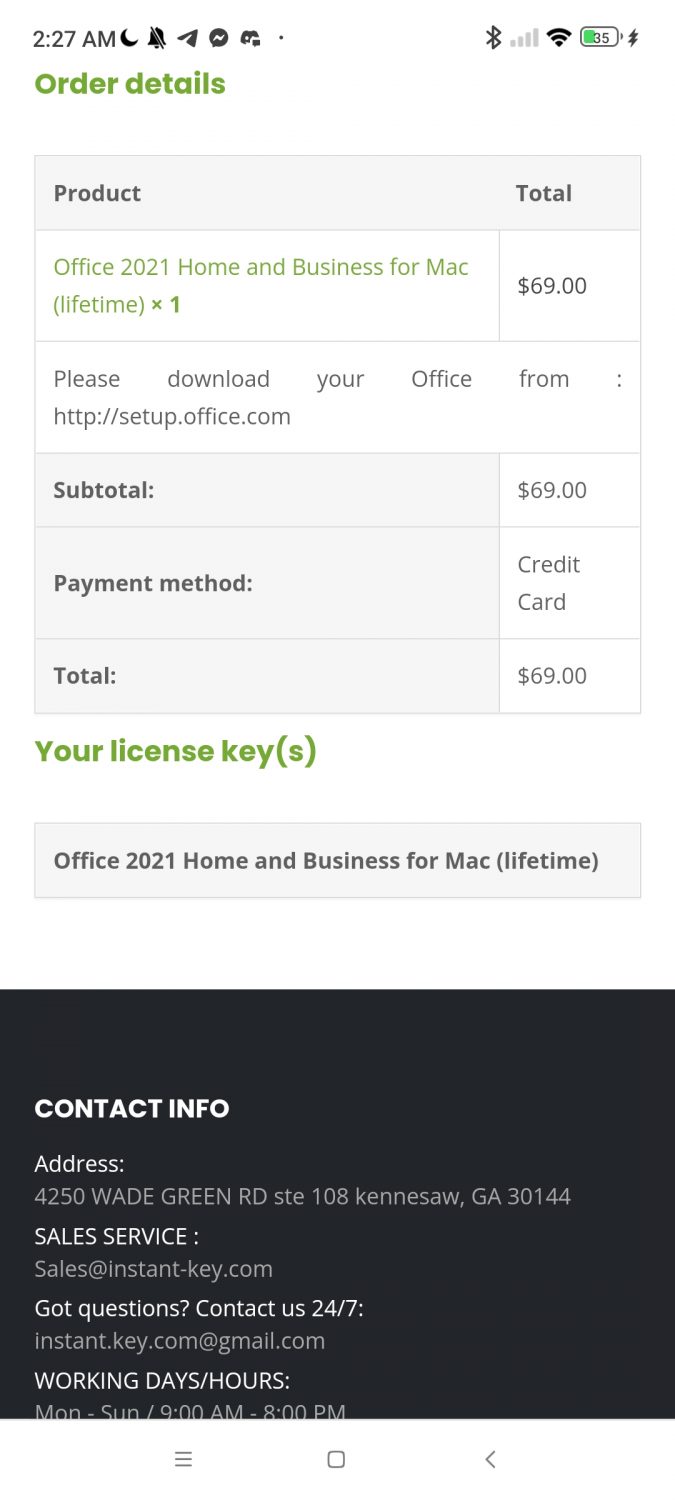This screenshot has width=675, height=1500.
Task: Tap the Your license key(s) heading
Action: [175, 751]
